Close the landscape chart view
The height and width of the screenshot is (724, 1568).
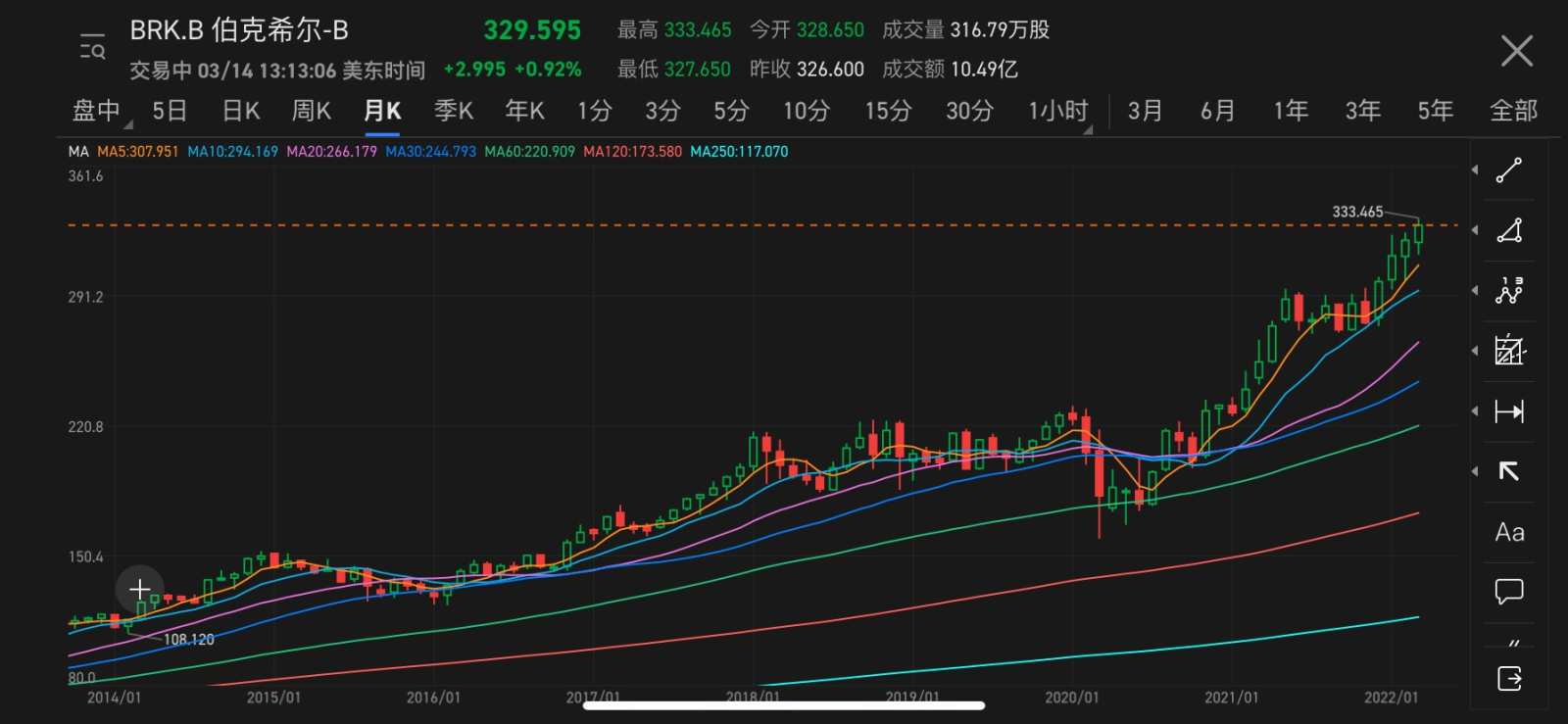click(1516, 50)
